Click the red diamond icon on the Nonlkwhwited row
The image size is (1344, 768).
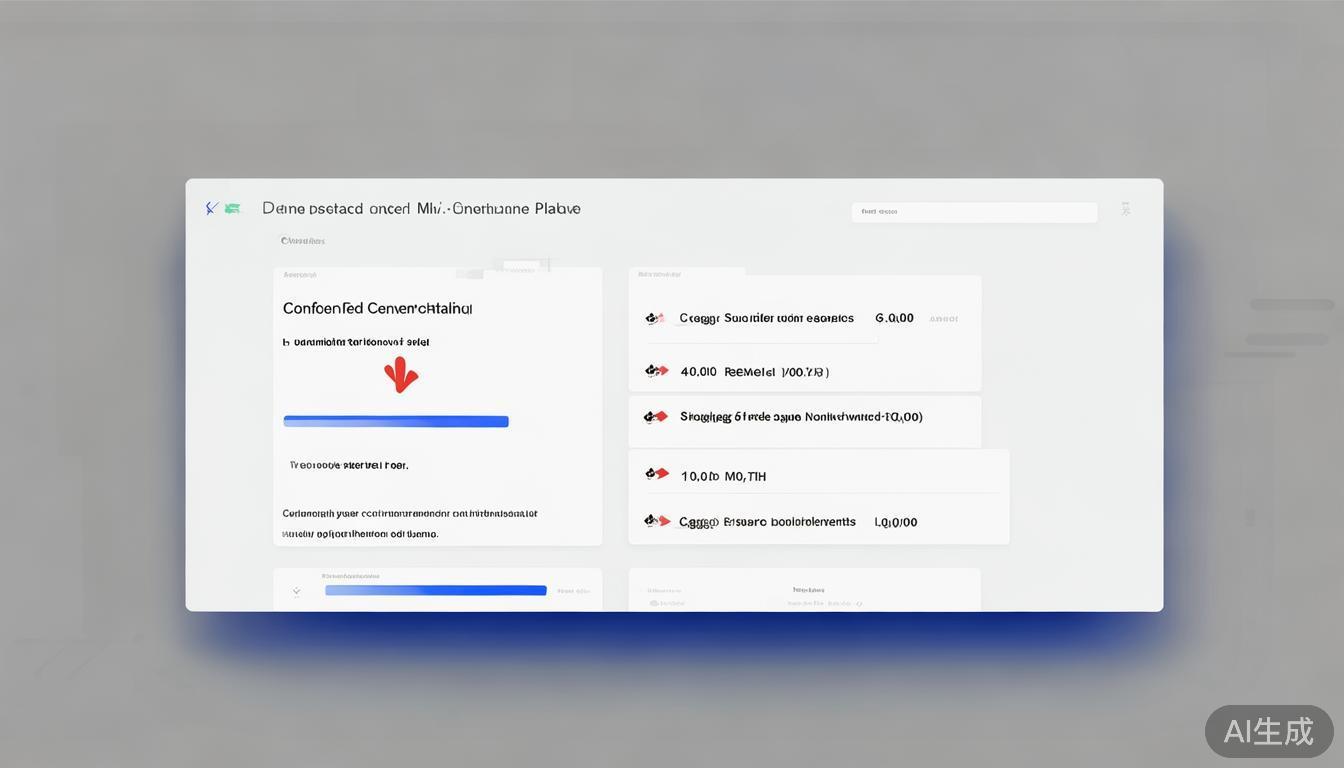(655, 416)
